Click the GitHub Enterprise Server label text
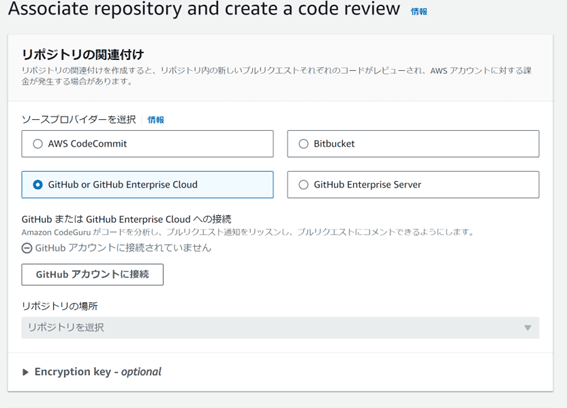 (367, 185)
